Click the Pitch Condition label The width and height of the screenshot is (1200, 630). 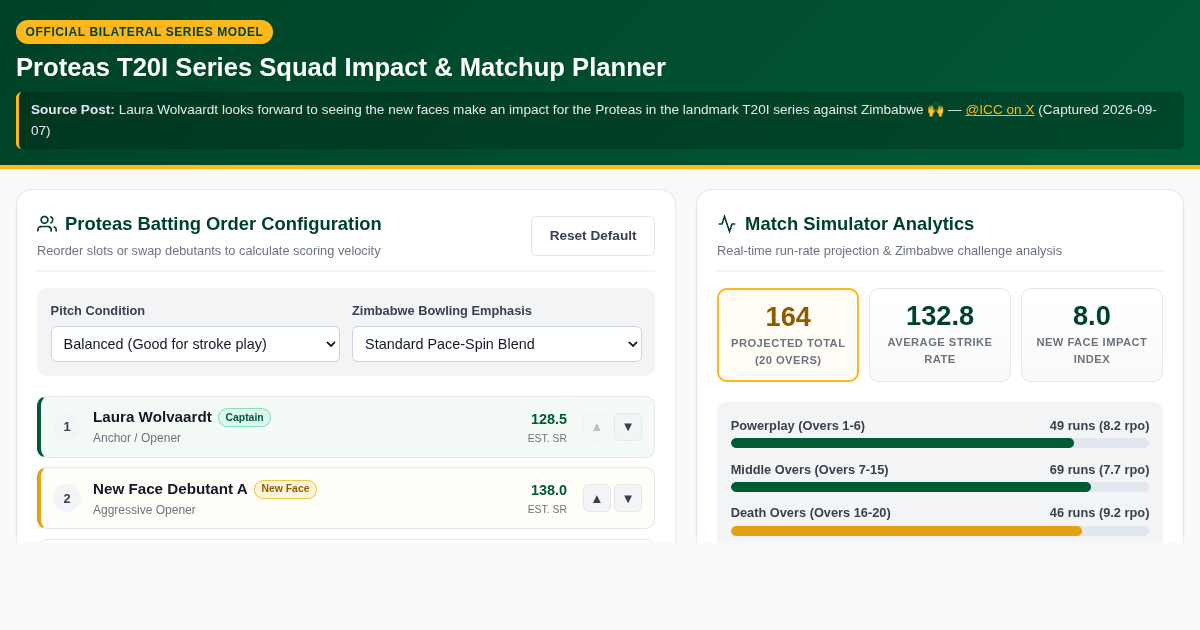98,311
